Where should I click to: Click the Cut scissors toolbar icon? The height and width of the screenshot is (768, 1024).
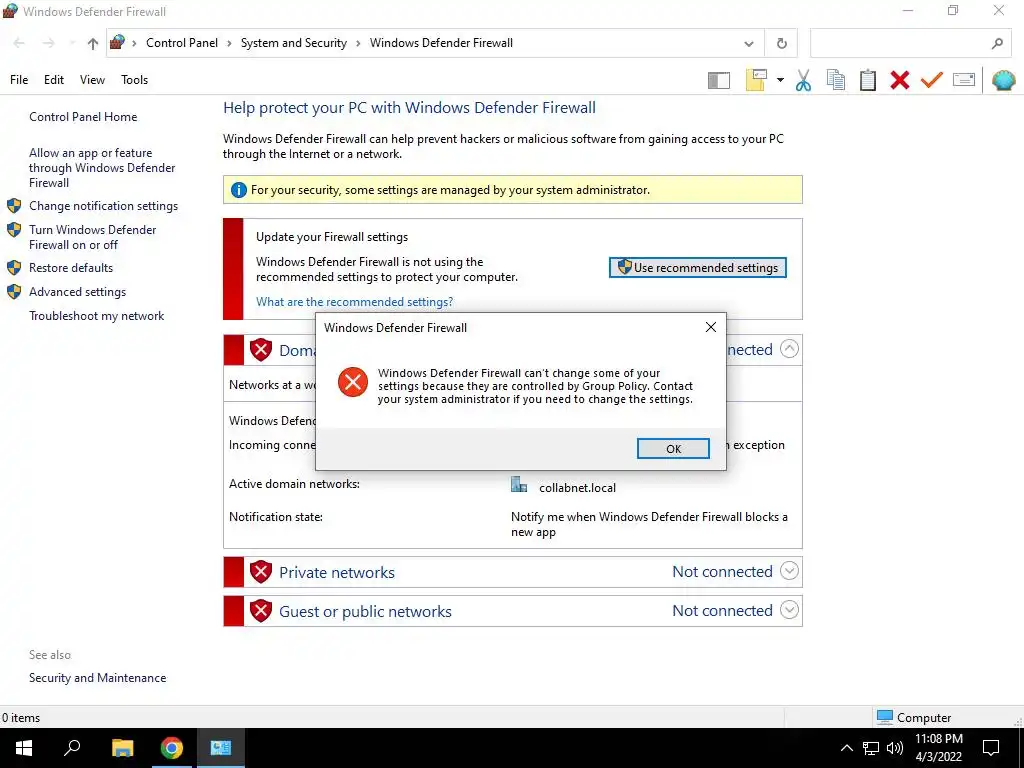click(803, 80)
